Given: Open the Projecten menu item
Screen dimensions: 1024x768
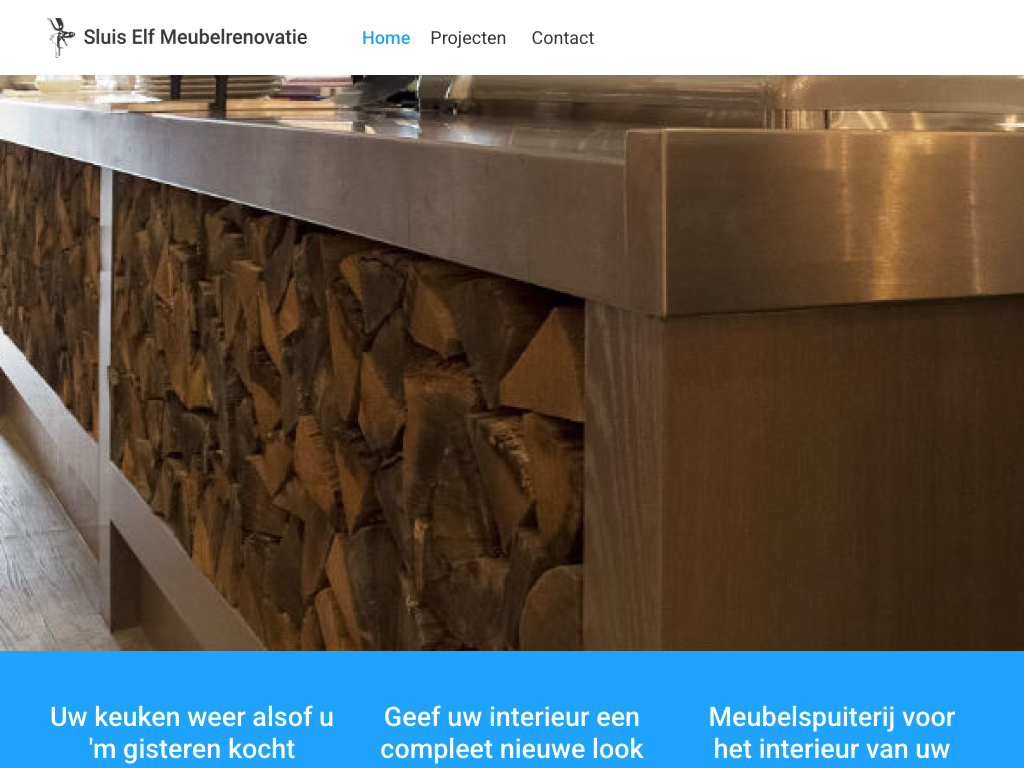Looking at the screenshot, I should click(468, 38).
